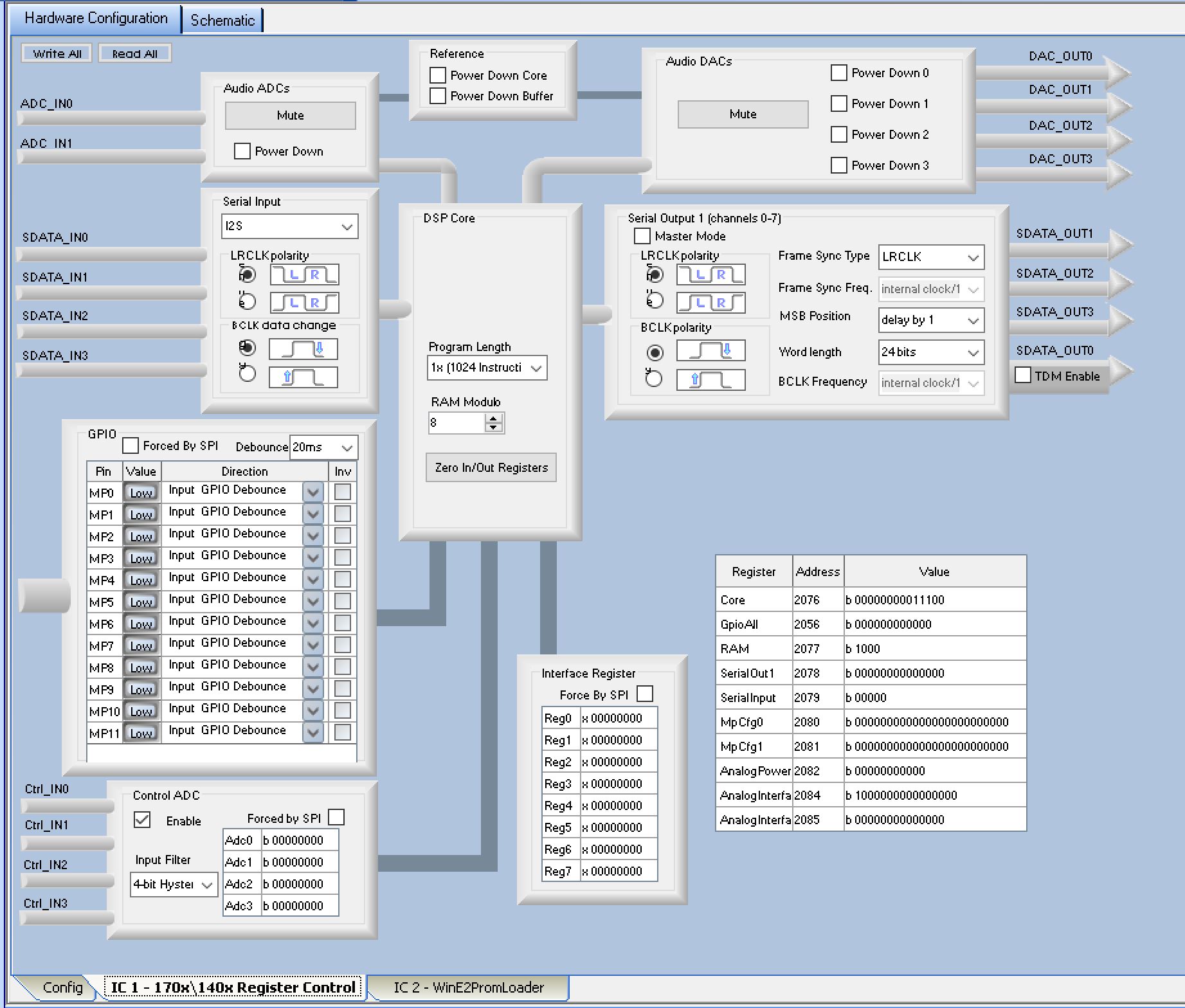This screenshot has width=1185, height=1008.
Task: Toggle the MP0 Low value button
Action: coord(141,493)
